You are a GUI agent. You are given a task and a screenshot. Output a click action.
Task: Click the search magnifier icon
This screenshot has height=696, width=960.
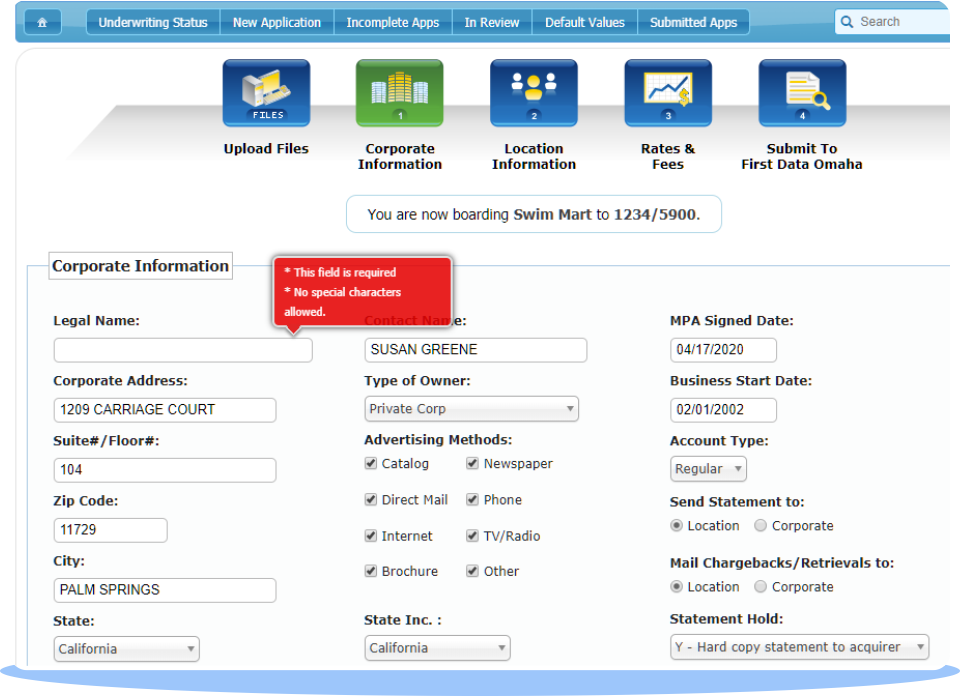pyautogui.click(x=847, y=22)
